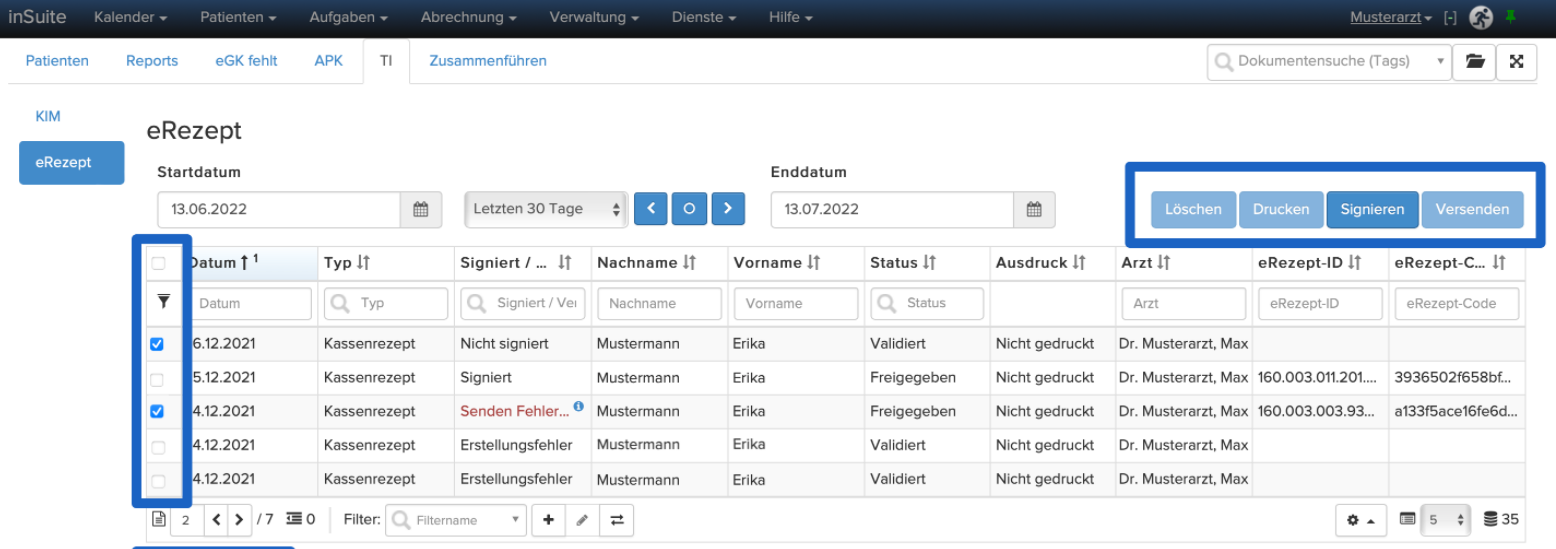The image size is (1556, 549).
Task: Click the plus icon to add filter
Action: (x=548, y=519)
